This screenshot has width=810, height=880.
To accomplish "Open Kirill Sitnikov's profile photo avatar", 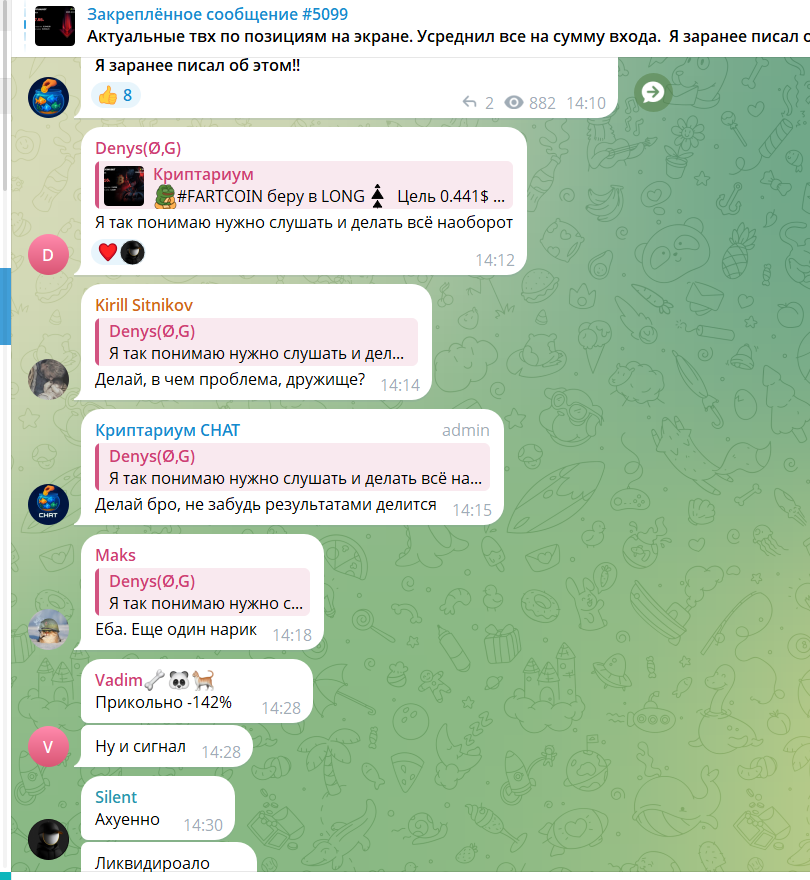I will (48, 379).
